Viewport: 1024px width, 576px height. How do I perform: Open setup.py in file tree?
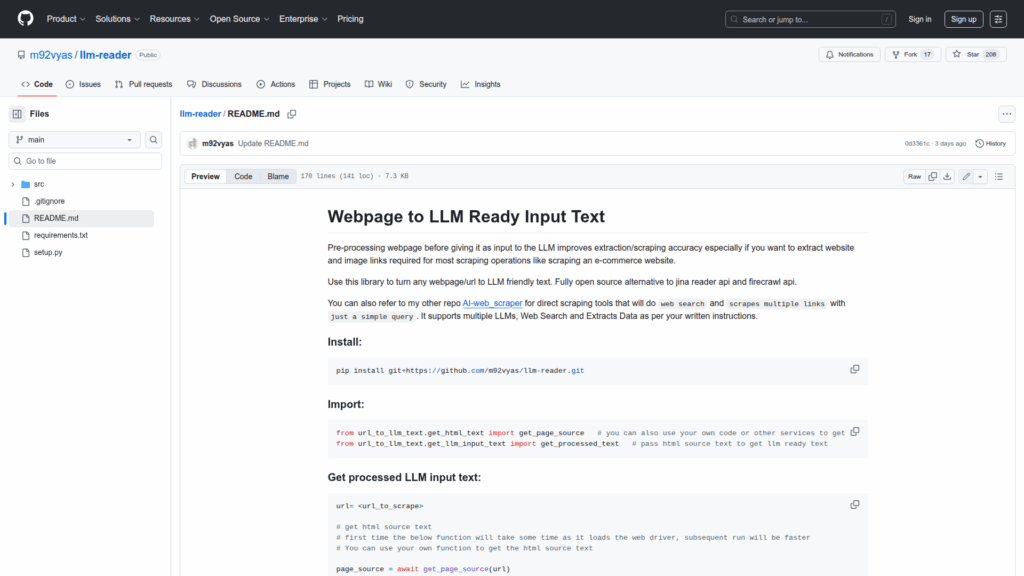coord(48,252)
